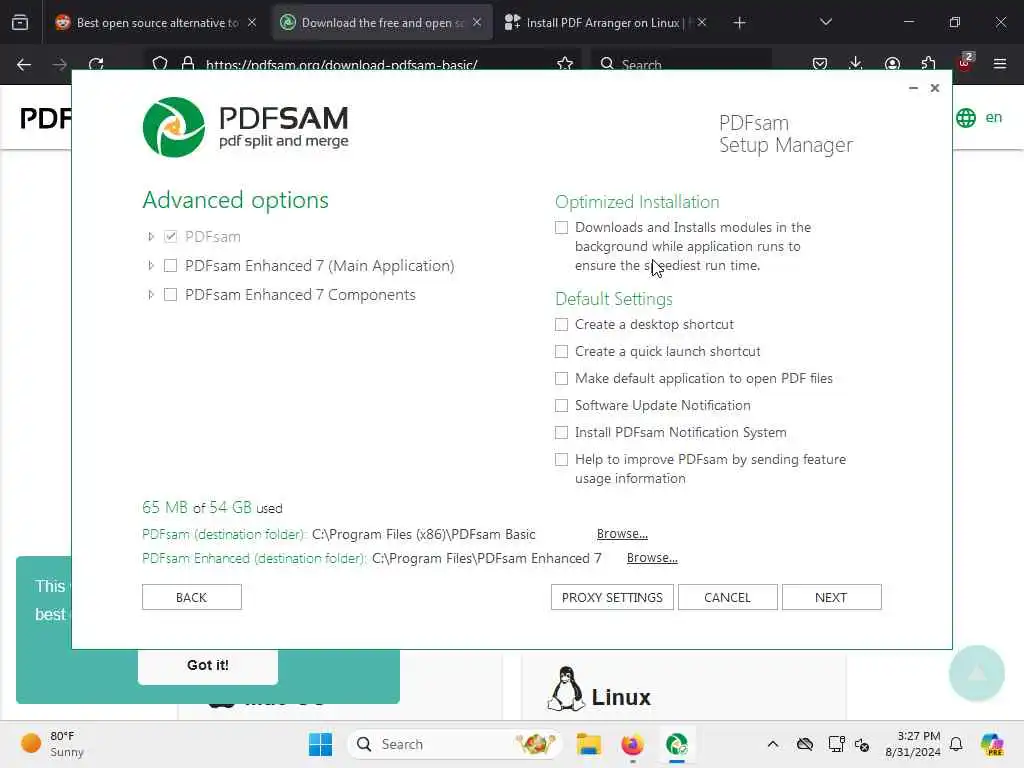The height and width of the screenshot is (768, 1024).
Task: Click the Linux penguin icon on web page
Action: tap(566, 688)
